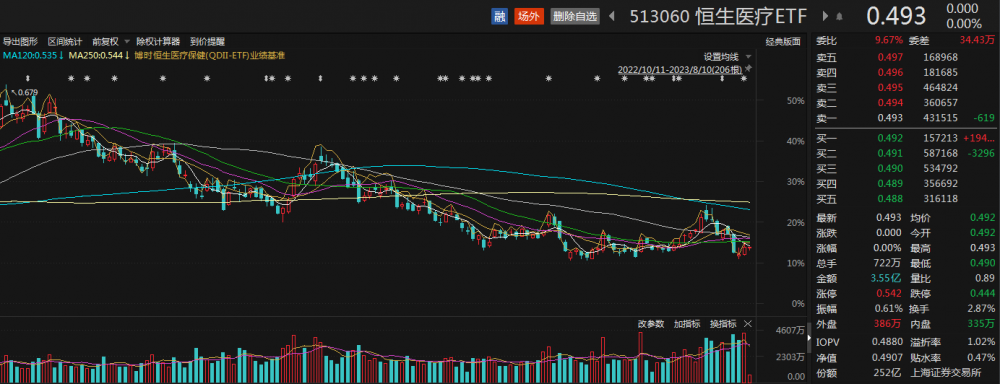Click the 卖一 volume 431515
1000x384 pixels.
point(941,118)
